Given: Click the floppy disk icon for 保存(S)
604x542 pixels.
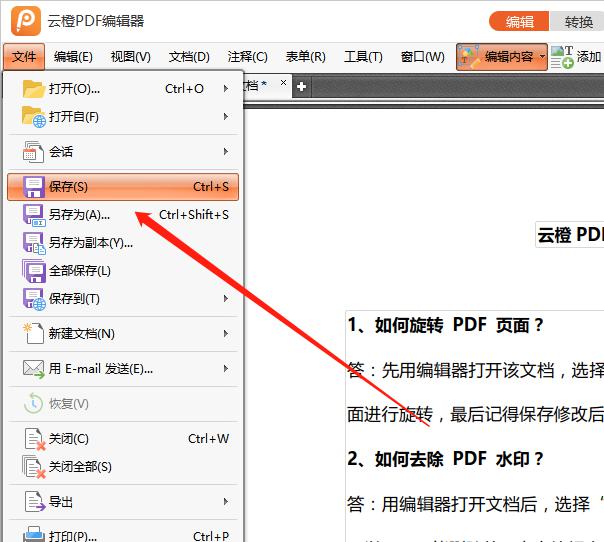Looking at the screenshot, I should click(34, 187).
